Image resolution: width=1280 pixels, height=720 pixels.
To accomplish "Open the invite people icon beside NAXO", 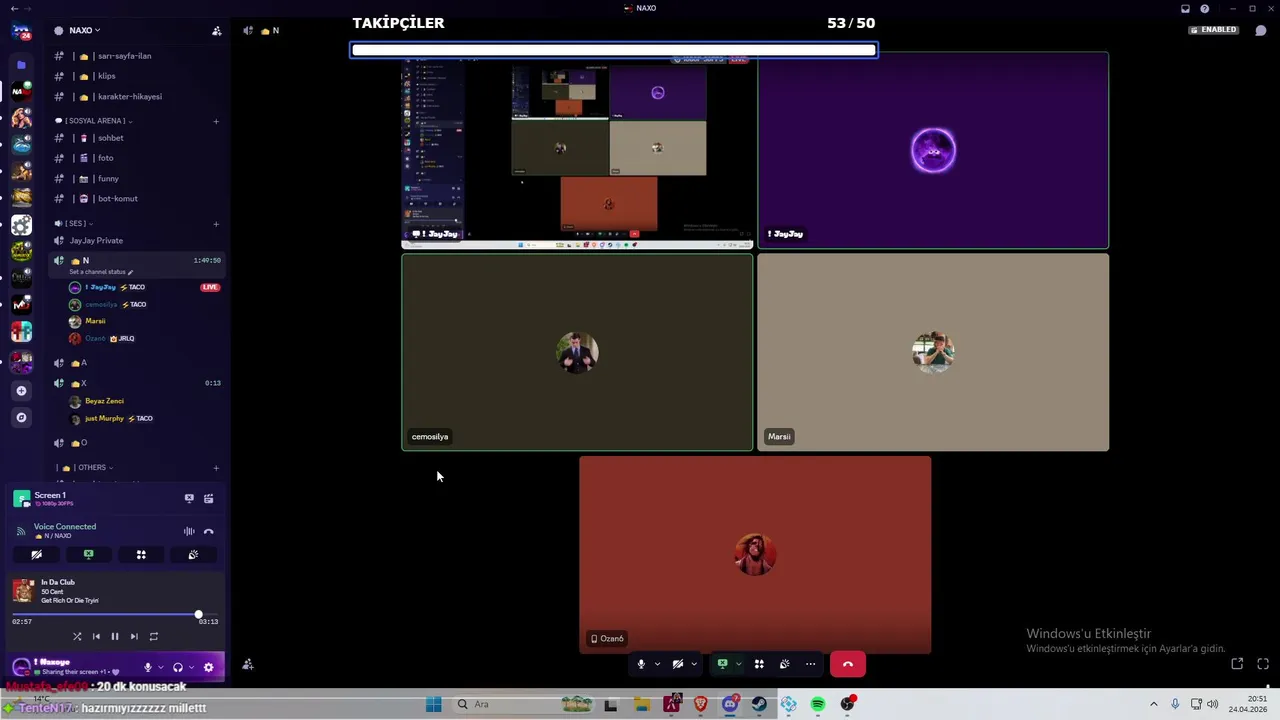I will (x=216, y=30).
